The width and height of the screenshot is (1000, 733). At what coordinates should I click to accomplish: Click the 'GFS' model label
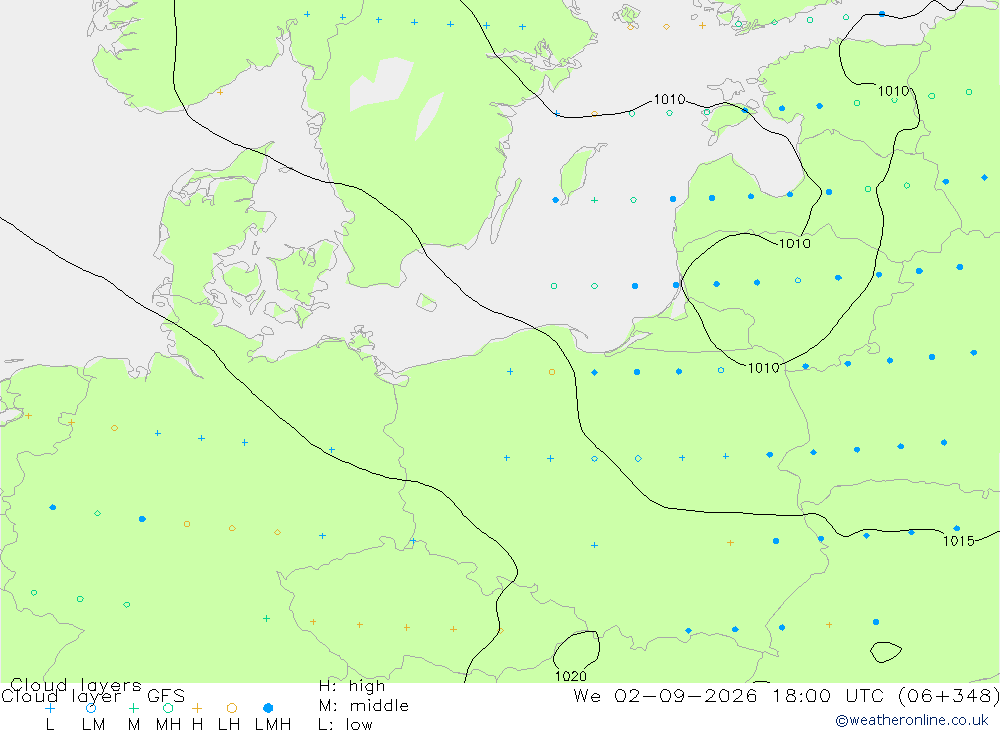pyautogui.click(x=166, y=696)
